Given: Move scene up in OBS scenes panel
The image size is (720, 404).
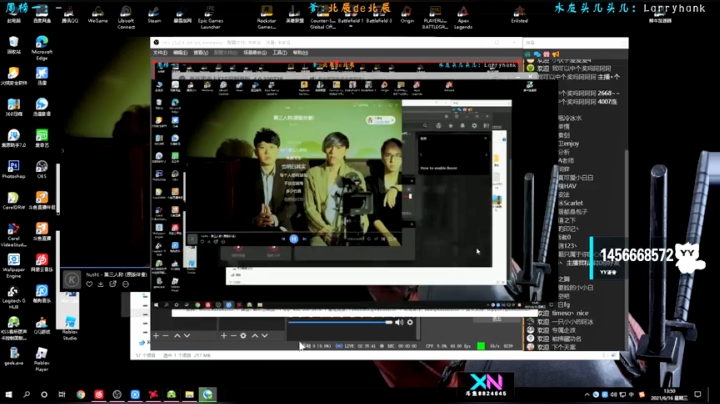Looking at the screenshot, I should pos(177,336).
